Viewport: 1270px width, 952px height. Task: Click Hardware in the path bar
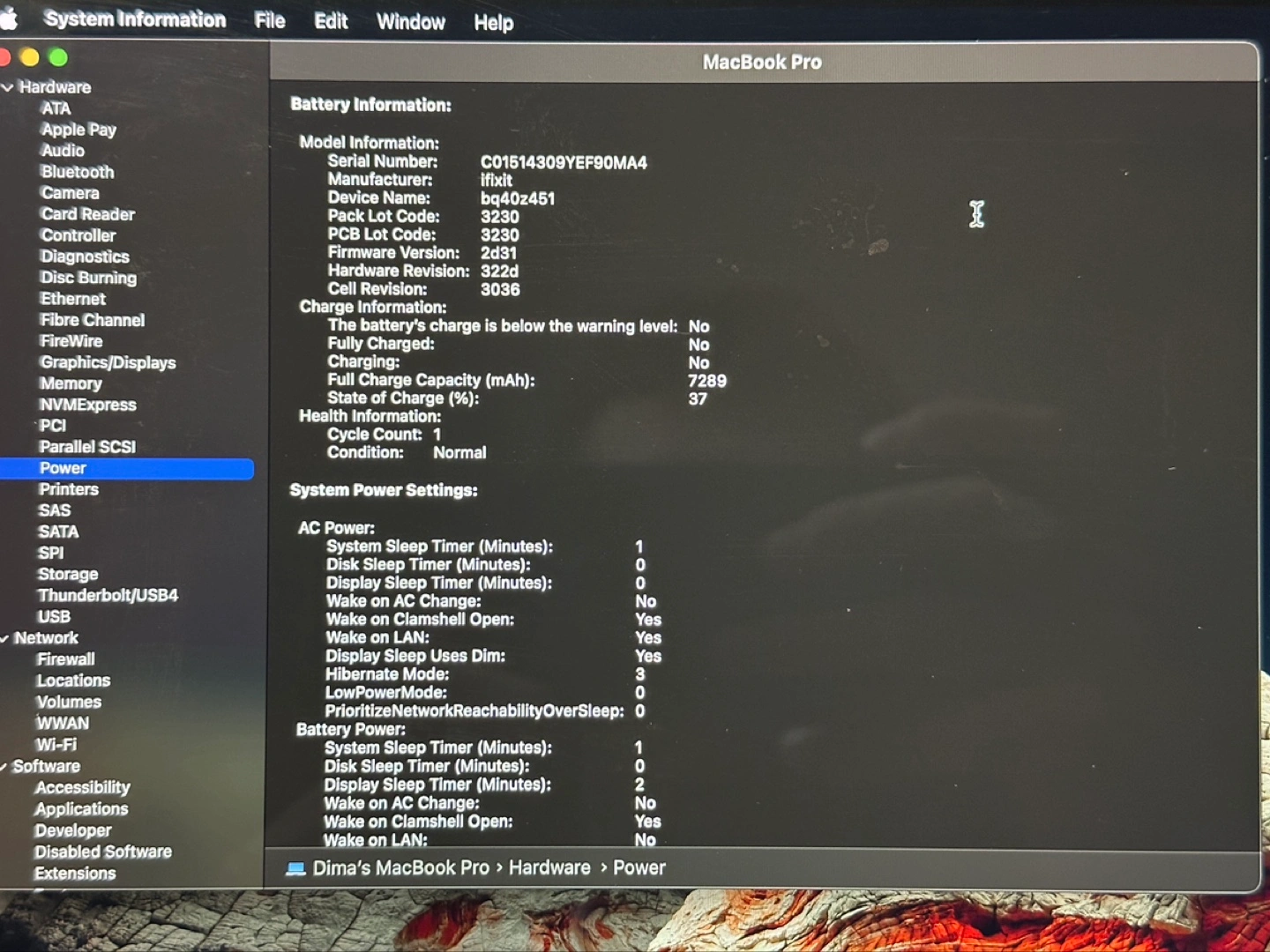549,868
